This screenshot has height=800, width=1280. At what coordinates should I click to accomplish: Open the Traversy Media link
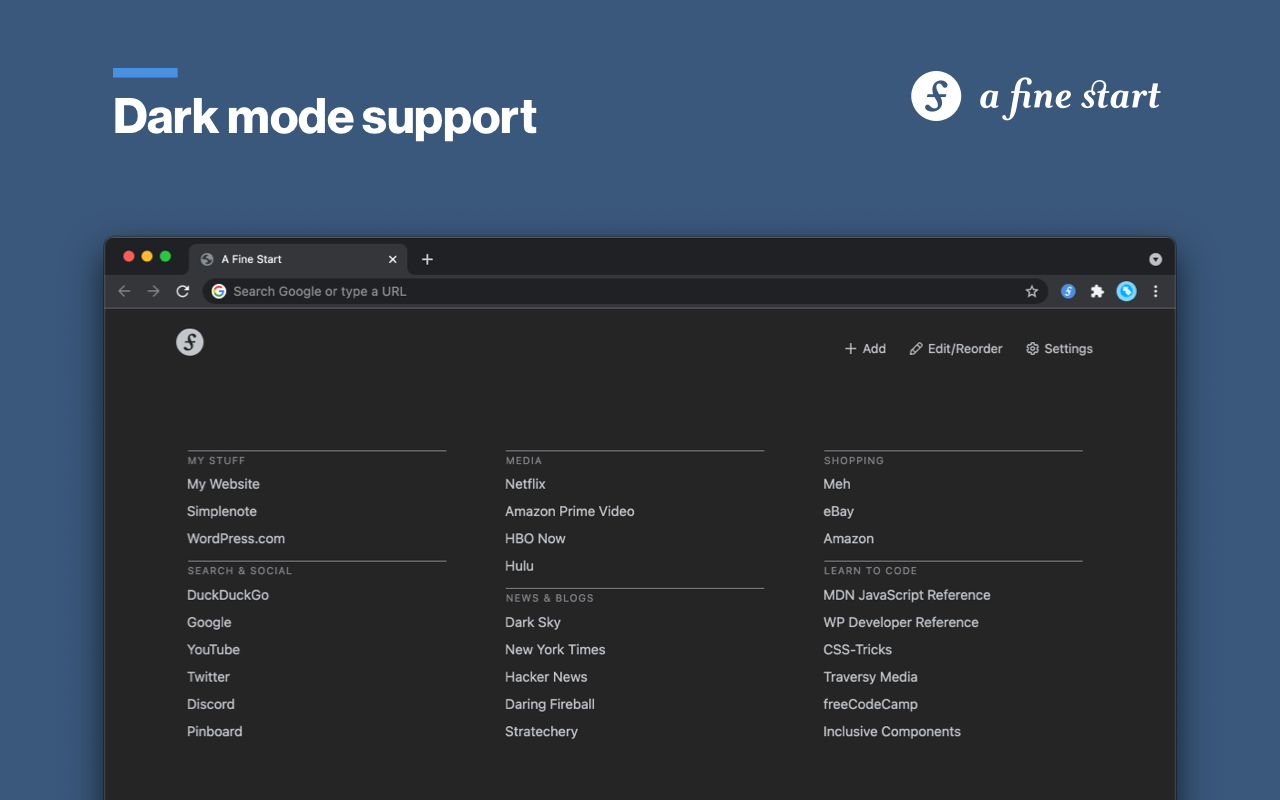click(x=870, y=677)
